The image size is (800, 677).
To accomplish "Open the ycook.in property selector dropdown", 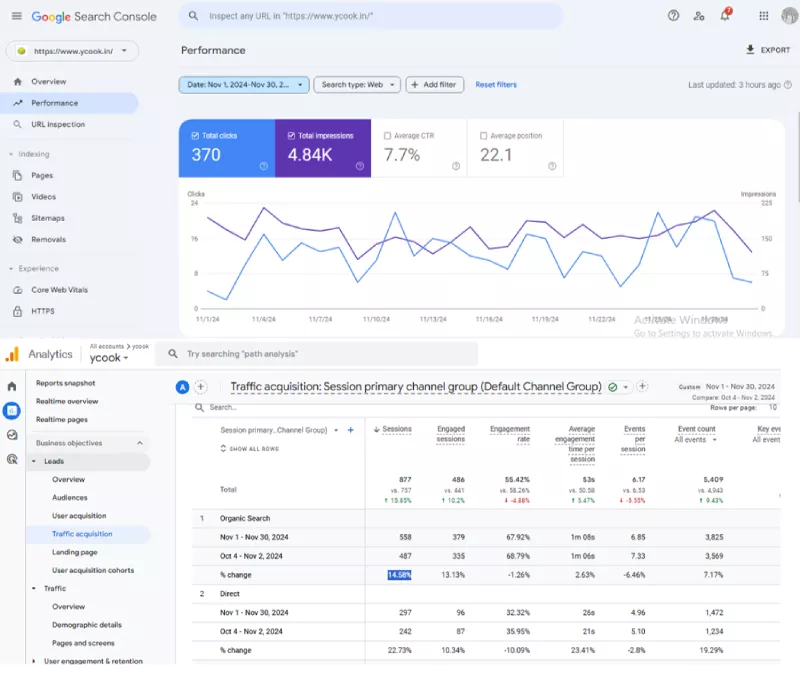I will (72, 50).
